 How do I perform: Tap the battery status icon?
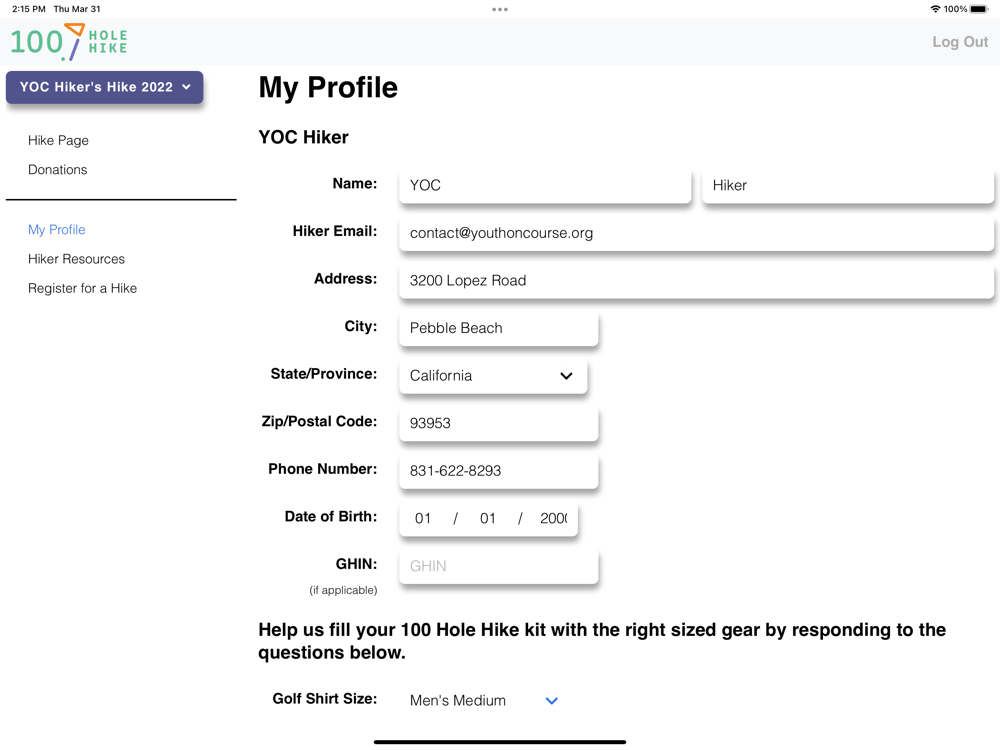[979, 9]
